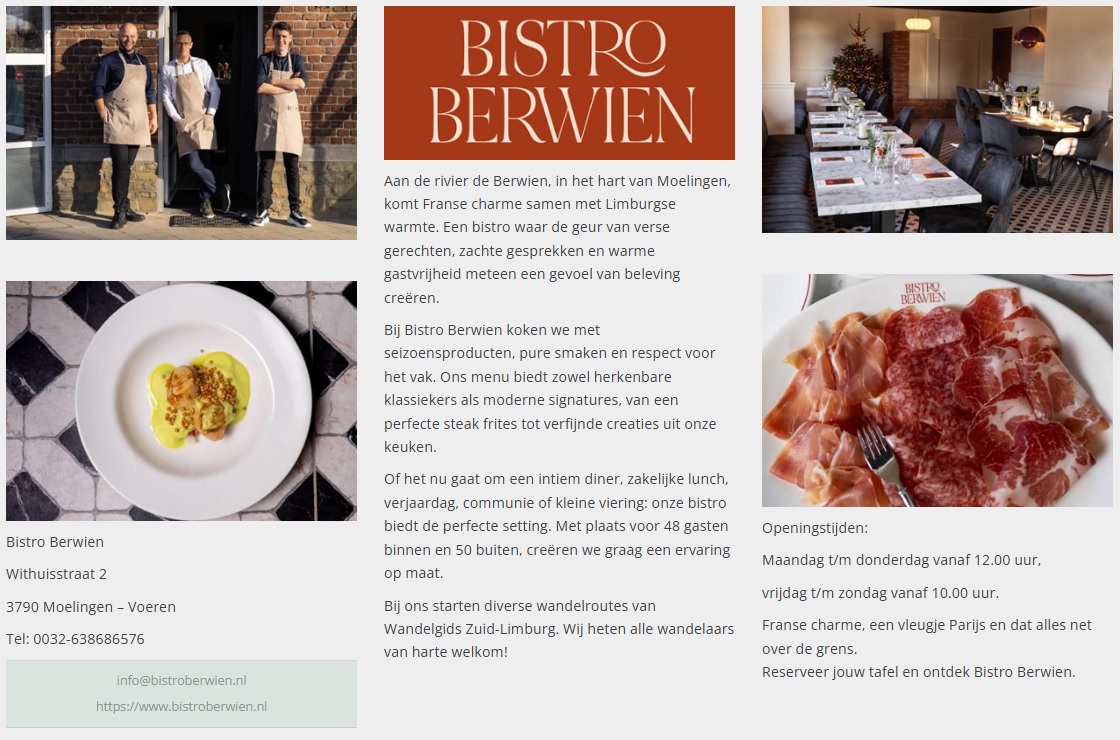Click the info@bistroberwien.nl email link
This screenshot has width=1120, height=740.
coord(181,680)
